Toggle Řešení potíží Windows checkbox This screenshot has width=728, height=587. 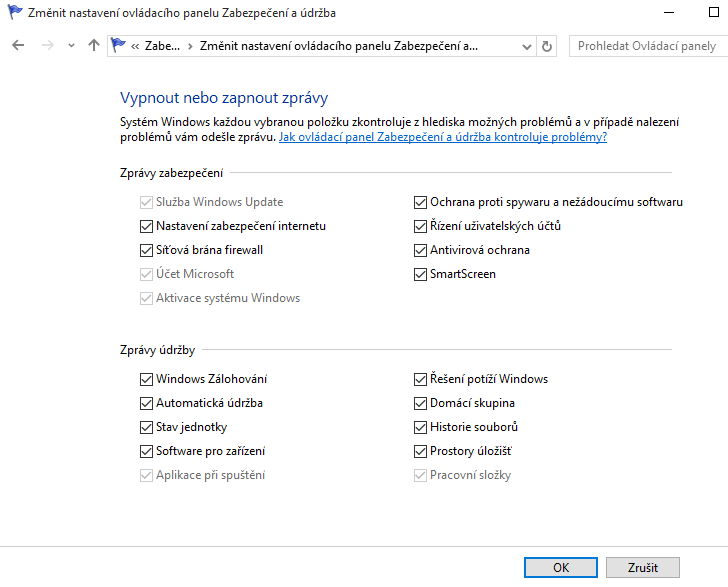[420, 379]
